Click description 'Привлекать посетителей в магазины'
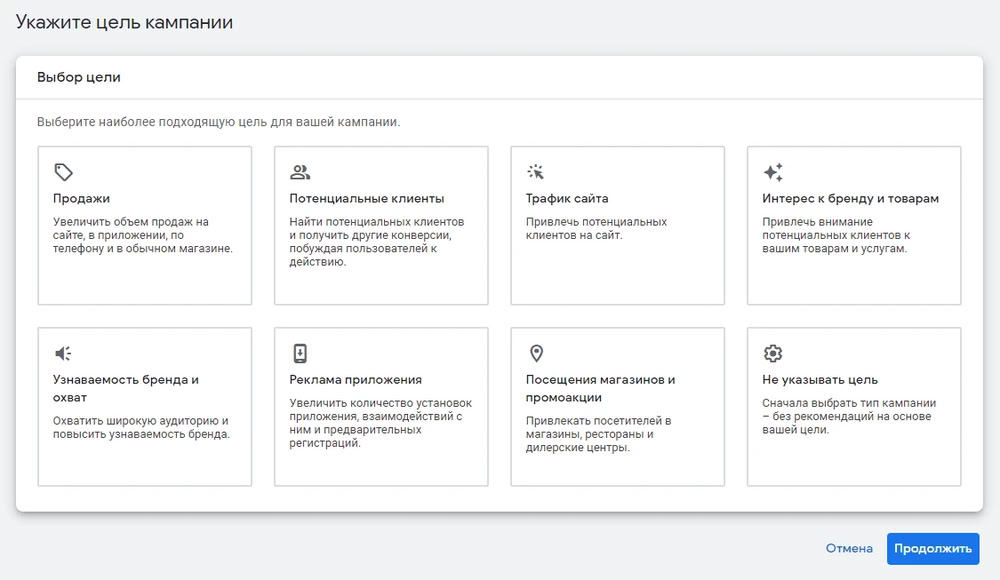Viewport: 1000px width, 580px height. 598,434
